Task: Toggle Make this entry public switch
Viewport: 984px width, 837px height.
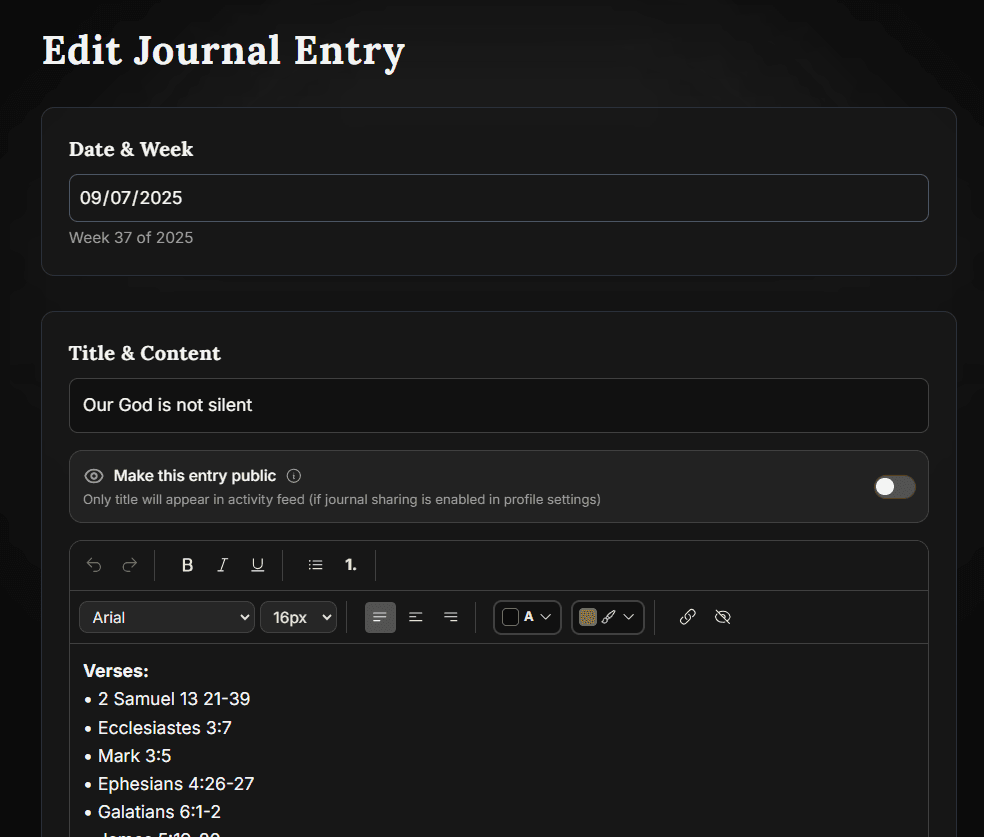Action: (x=895, y=487)
